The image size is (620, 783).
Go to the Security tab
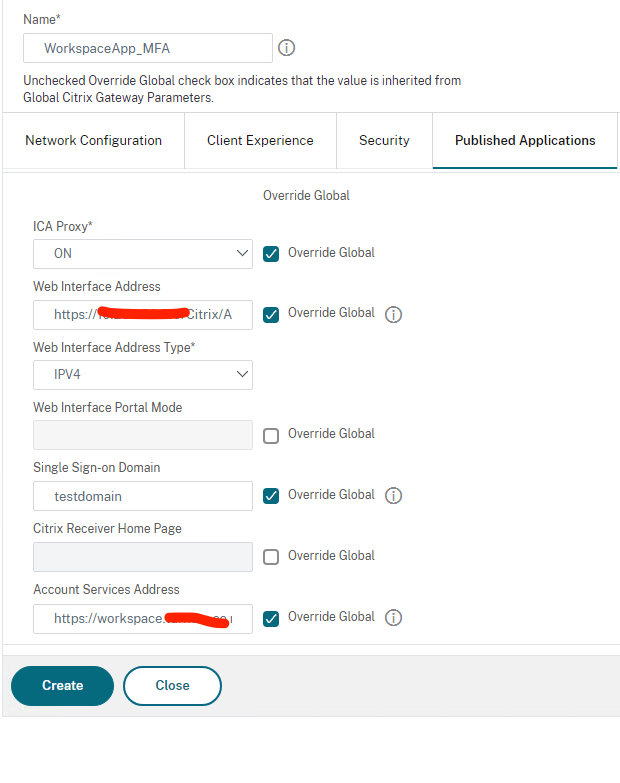click(384, 141)
